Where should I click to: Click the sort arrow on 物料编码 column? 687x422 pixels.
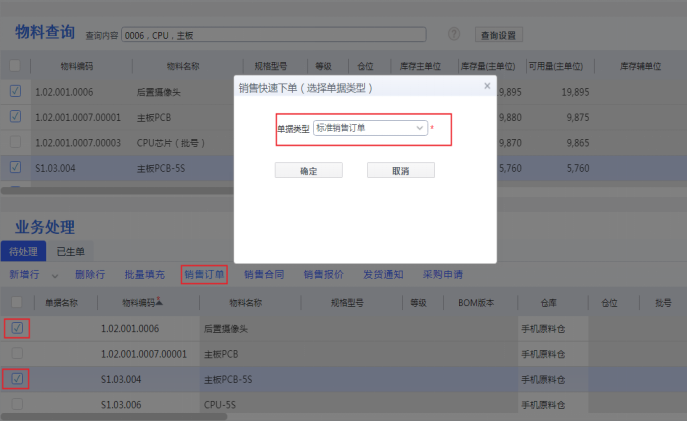coord(160,301)
